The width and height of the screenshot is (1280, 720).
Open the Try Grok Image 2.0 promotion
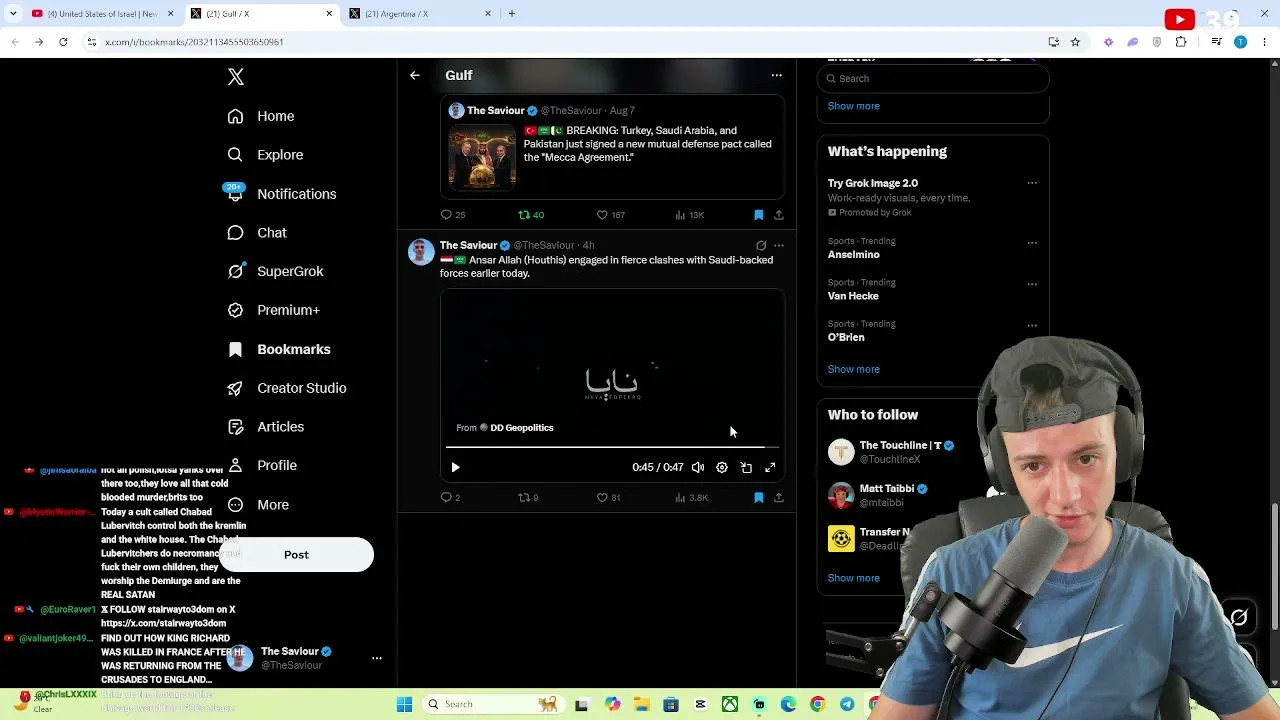click(x=873, y=183)
